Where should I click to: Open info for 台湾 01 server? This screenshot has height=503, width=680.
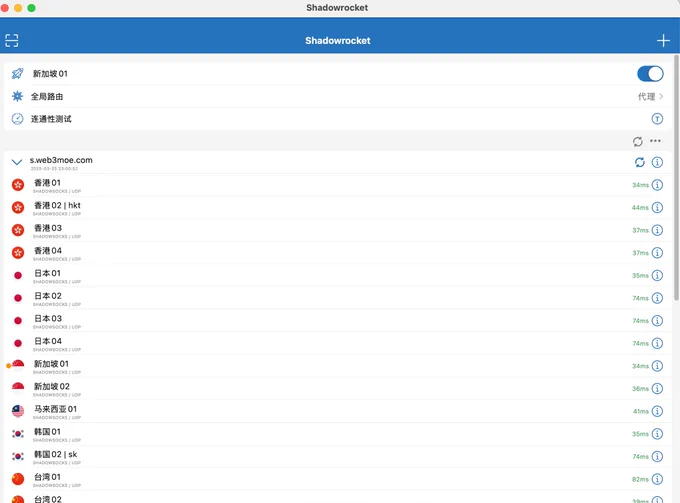click(657, 479)
